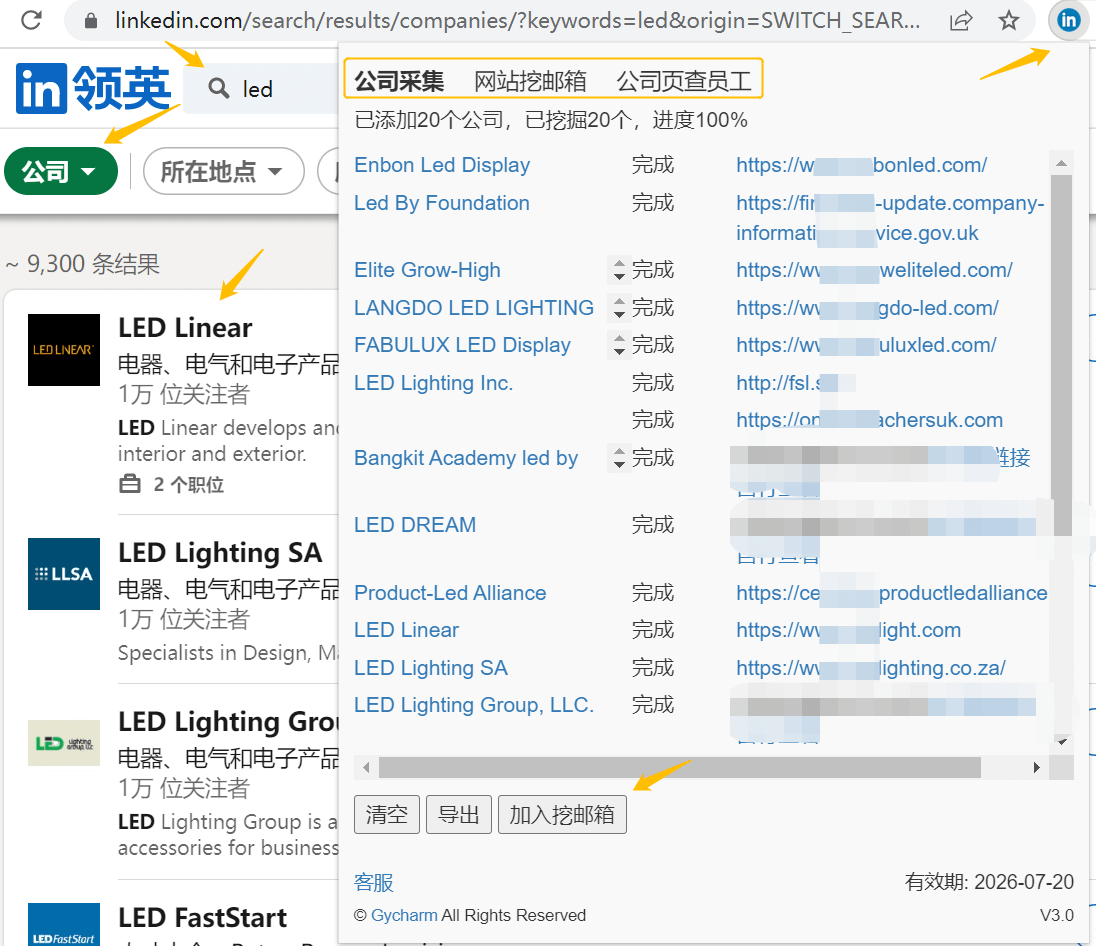The image size is (1096, 946).
Task: Open LED Lighting SA search result title
Action: [219, 552]
